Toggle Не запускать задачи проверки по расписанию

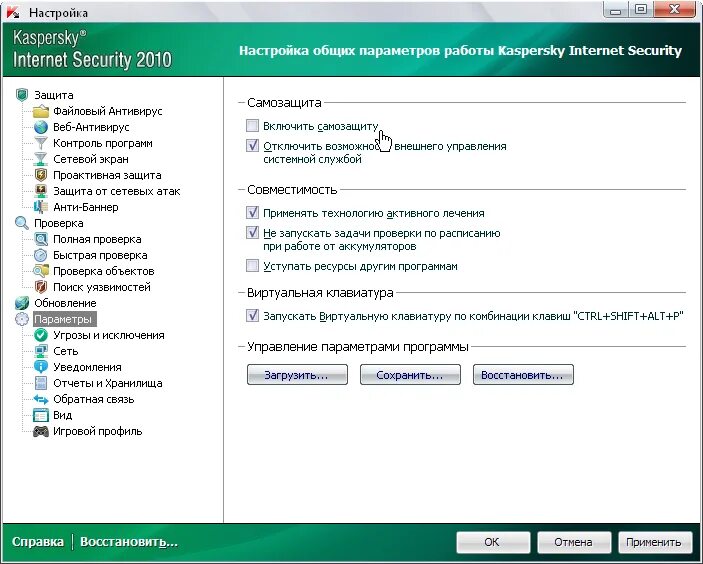pyautogui.click(x=252, y=233)
